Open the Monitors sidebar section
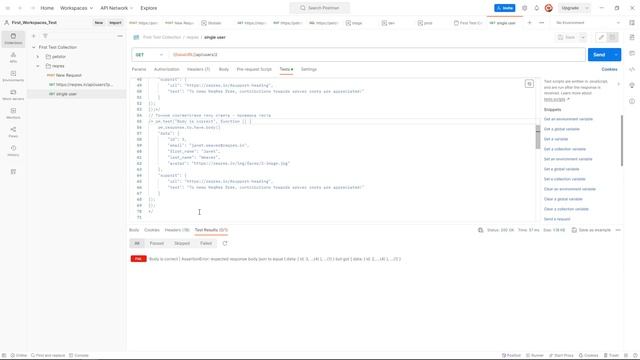640x360 pixels. click(x=13, y=113)
